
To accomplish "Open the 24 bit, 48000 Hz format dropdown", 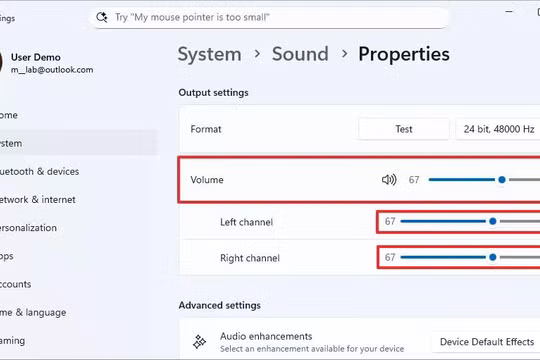I will click(498, 129).
